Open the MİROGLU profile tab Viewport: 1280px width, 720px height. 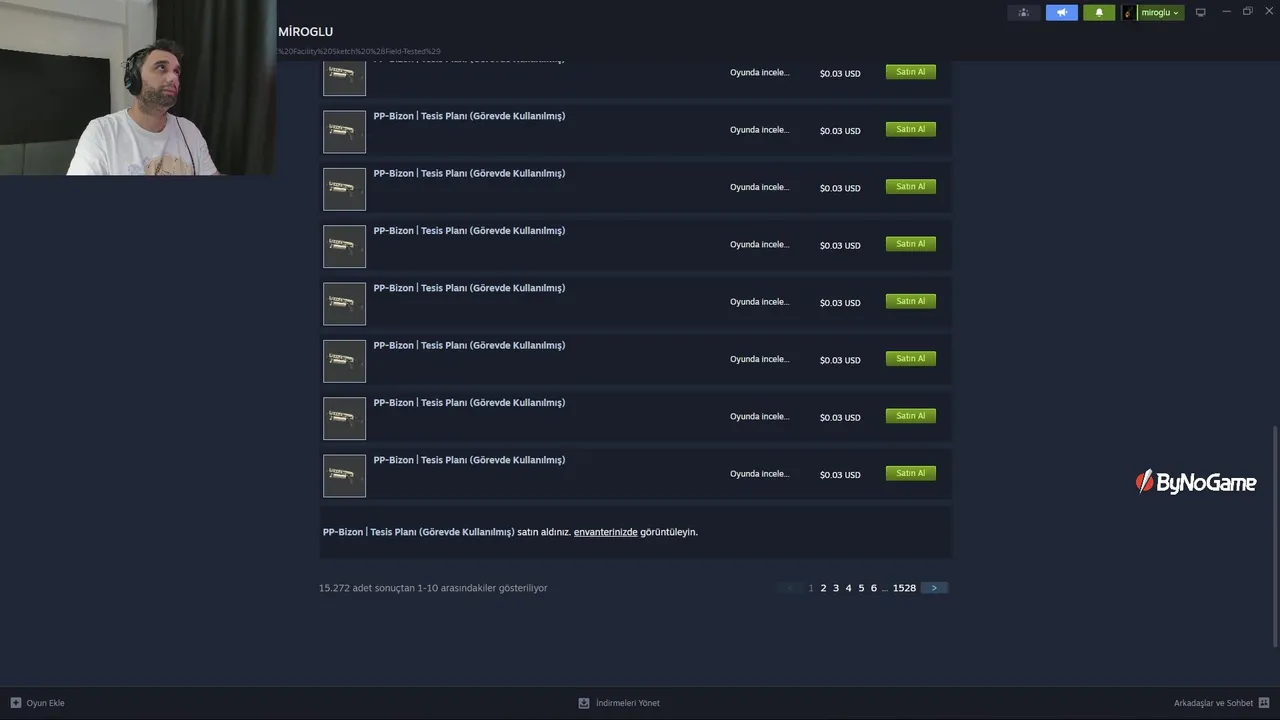[306, 32]
